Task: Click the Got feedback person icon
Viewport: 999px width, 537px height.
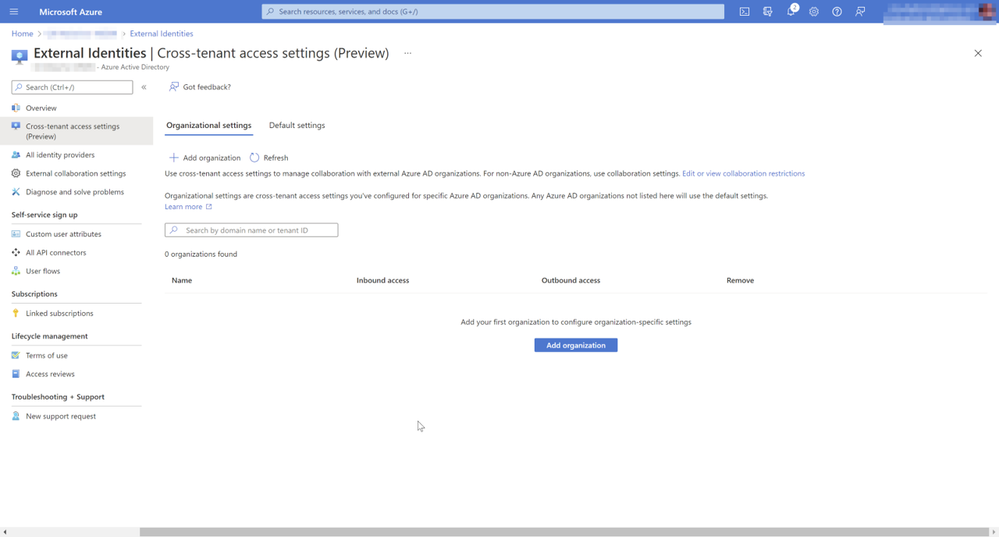Action: (x=173, y=87)
